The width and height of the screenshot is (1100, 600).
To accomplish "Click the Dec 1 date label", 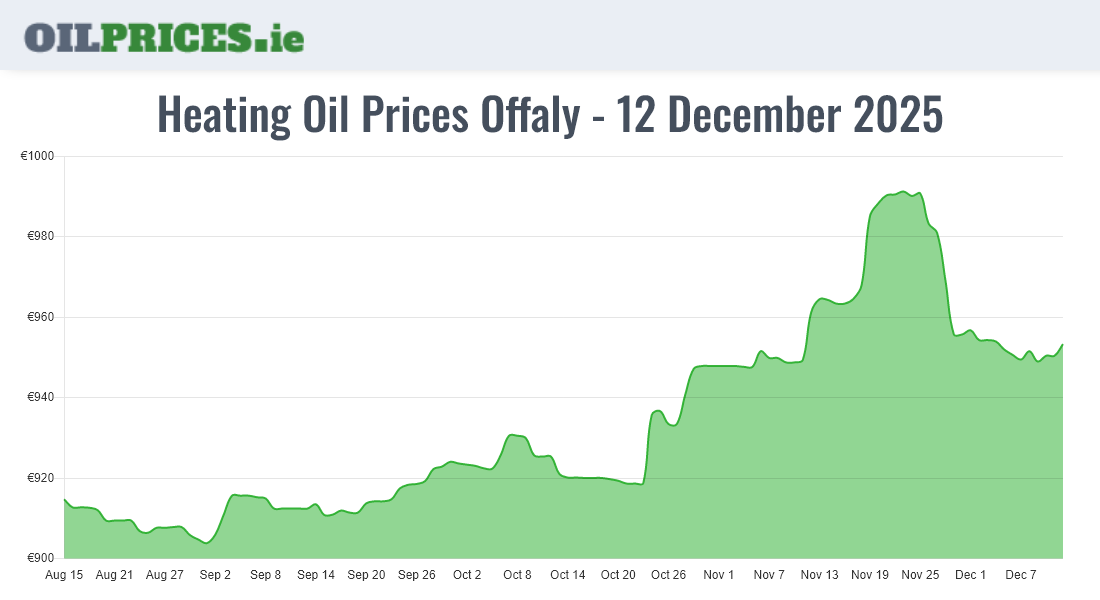I will pyautogui.click(x=970, y=575).
